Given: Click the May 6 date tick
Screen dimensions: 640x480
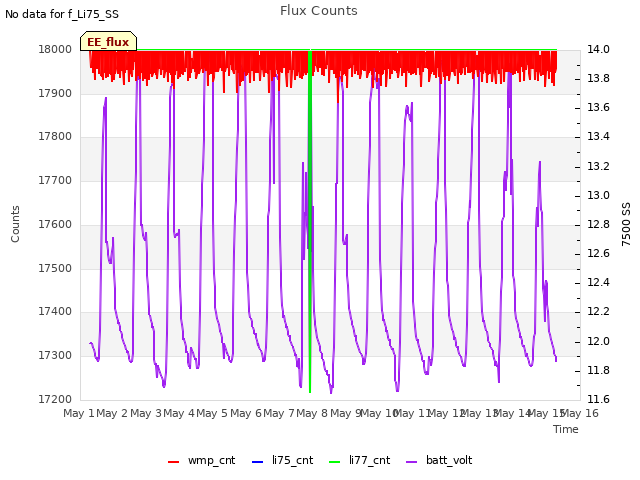Looking at the screenshot, I should [246, 413].
